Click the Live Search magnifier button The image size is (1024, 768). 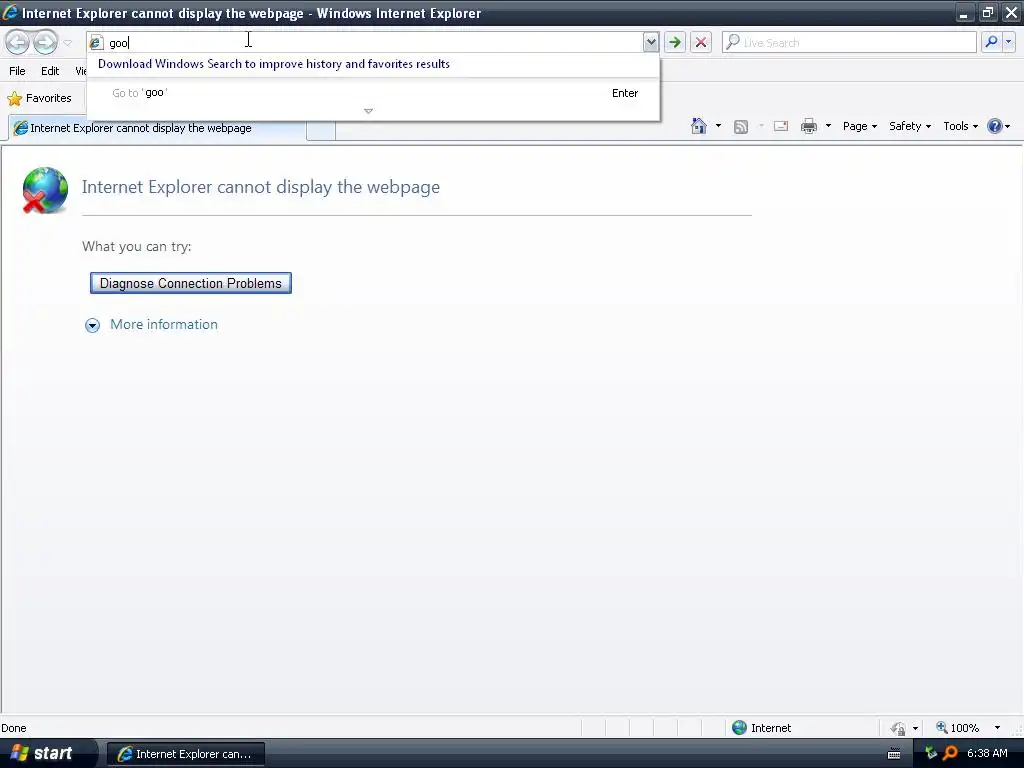coord(991,42)
